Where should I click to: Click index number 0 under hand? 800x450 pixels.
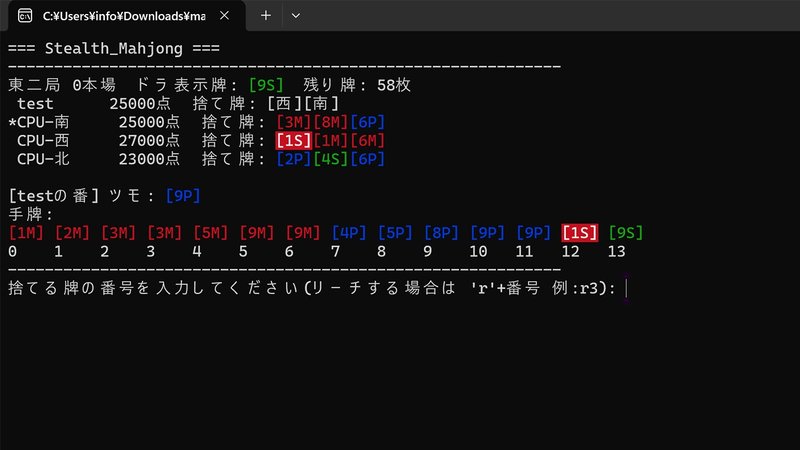[13, 252]
